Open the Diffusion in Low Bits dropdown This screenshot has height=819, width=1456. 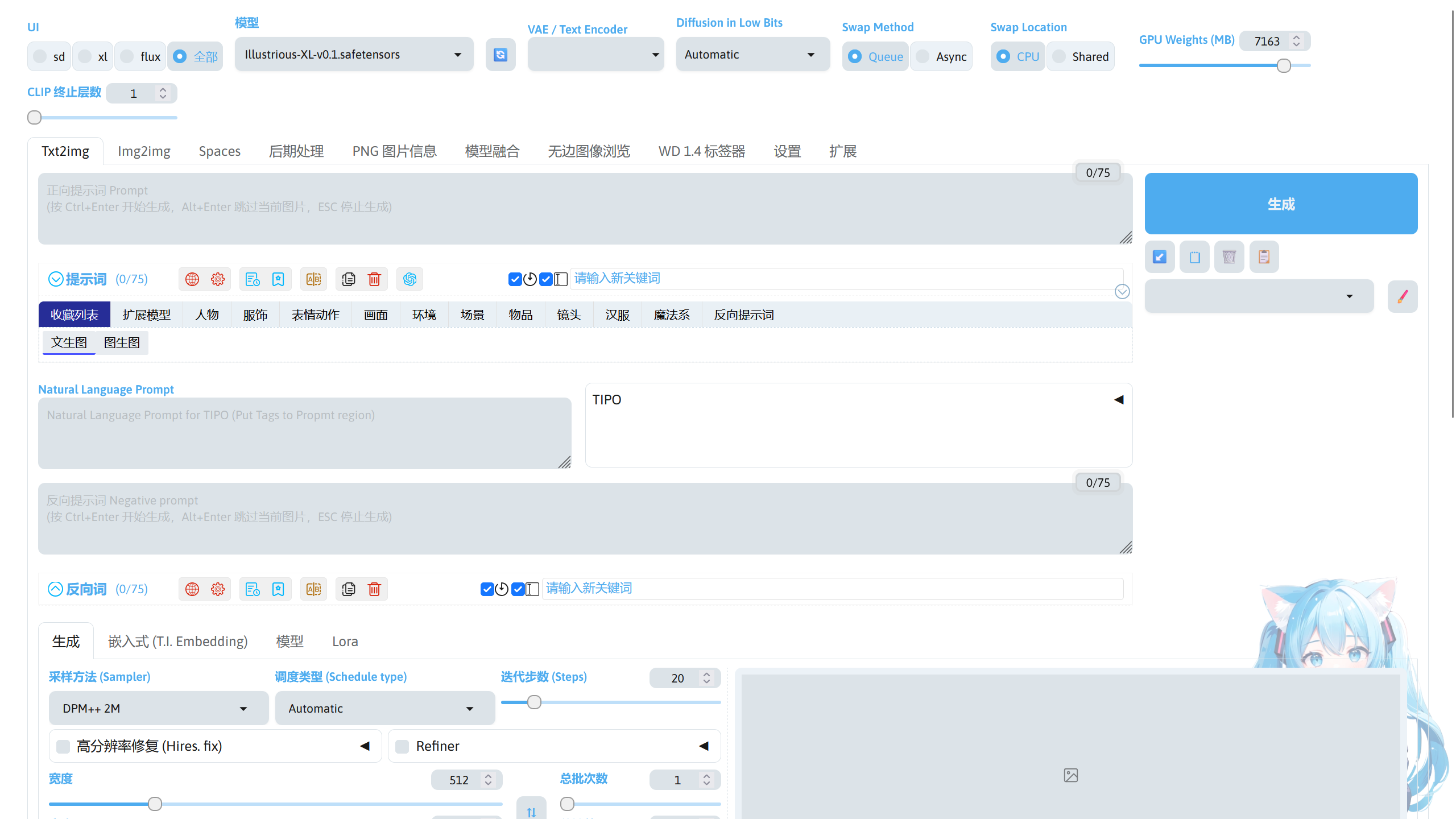pyautogui.click(x=752, y=55)
